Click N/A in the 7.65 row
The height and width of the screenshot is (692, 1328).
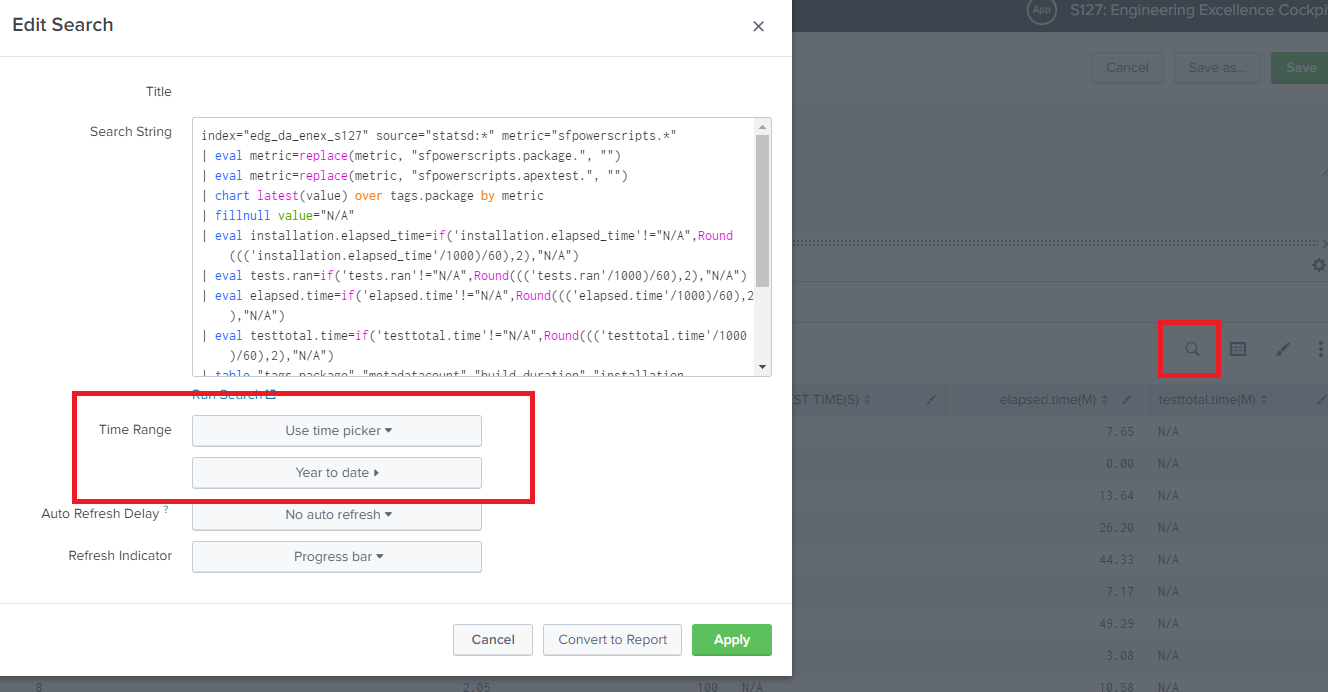click(x=1169, y=432)
